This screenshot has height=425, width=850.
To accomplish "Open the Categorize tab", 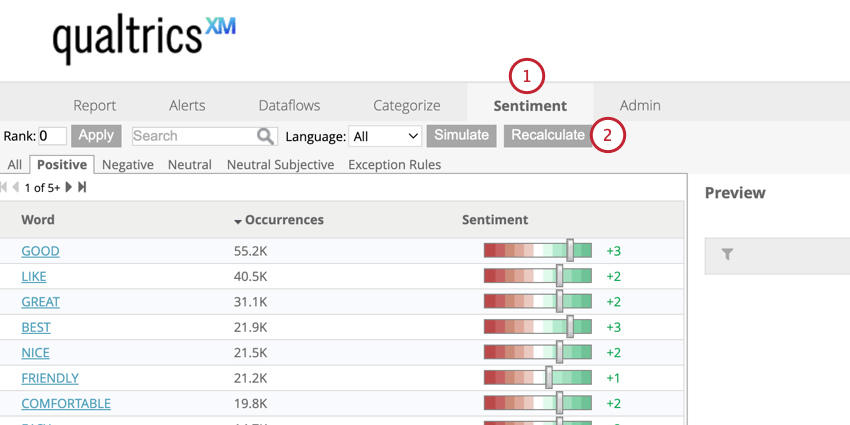I will click(x=406, y=105).
